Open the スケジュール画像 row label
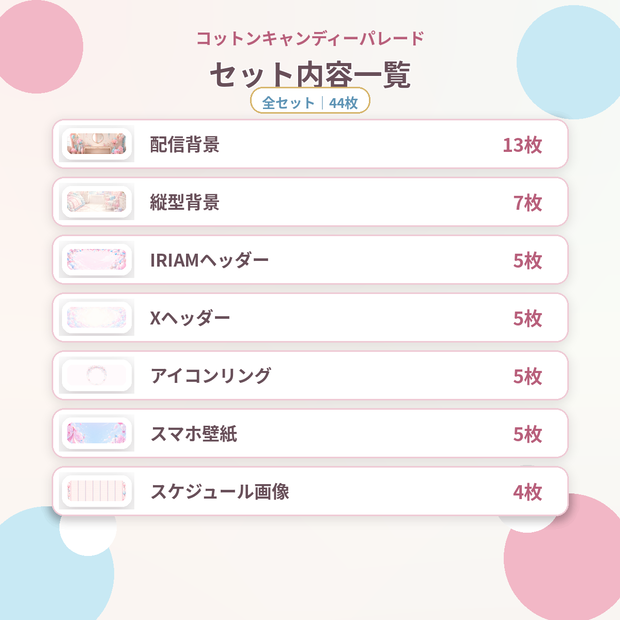Viewport: 620px width, 620px height. (220, 491)
